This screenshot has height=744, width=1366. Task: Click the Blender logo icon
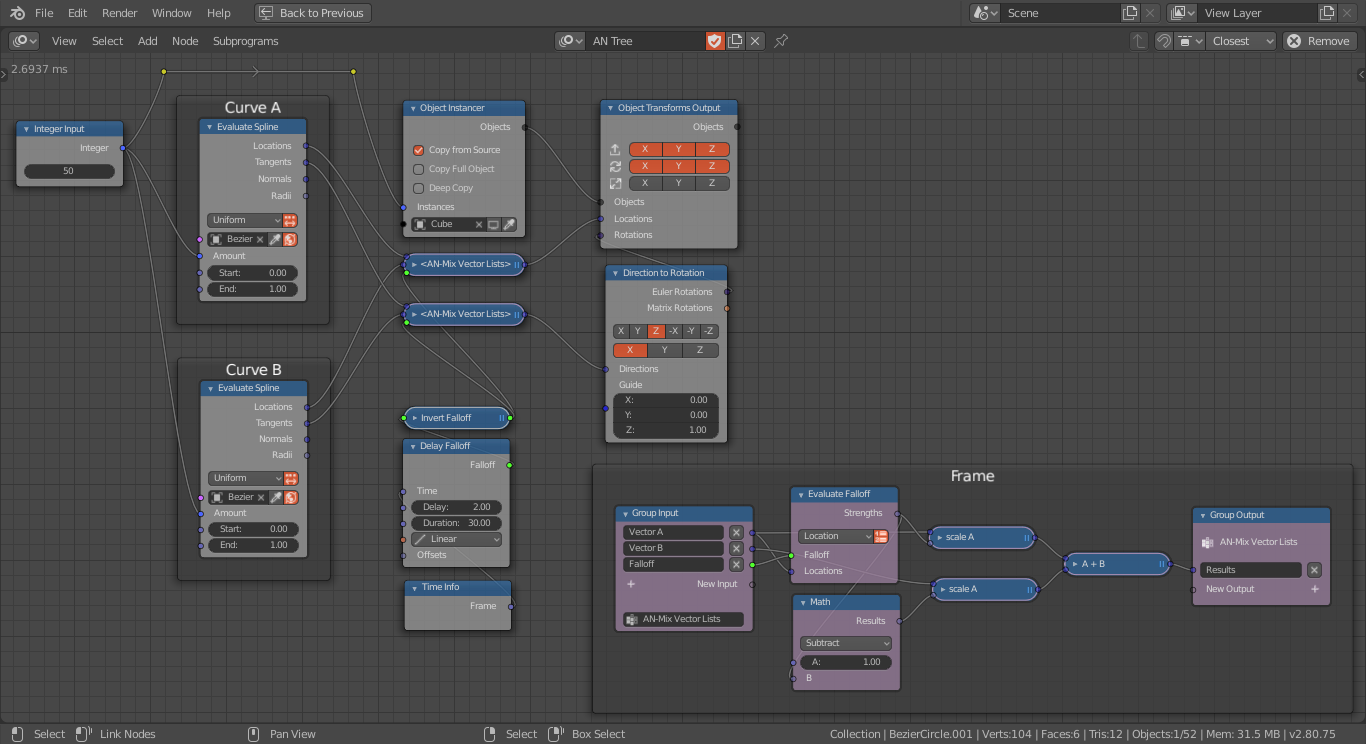[x=17, y=13]
